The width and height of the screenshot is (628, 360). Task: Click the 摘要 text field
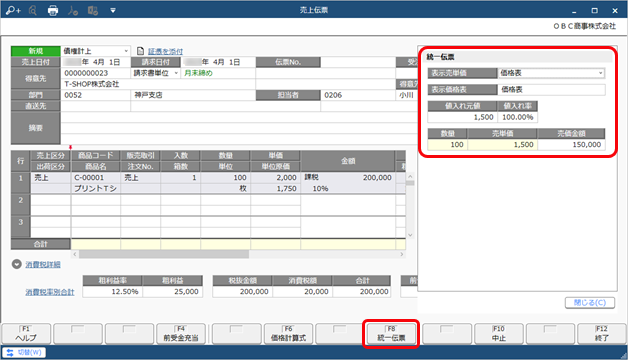[239, 128]
